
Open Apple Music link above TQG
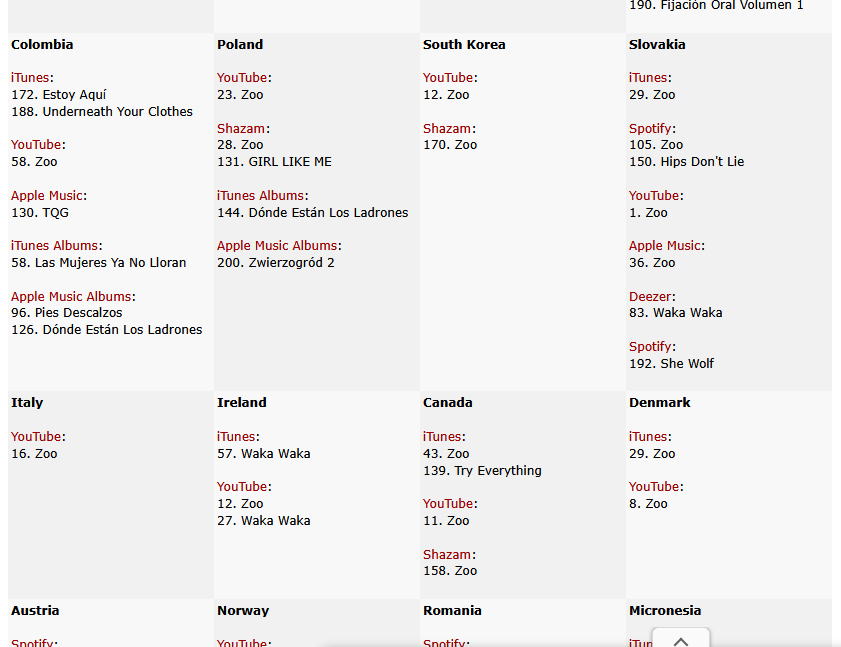tap(47, 196)
